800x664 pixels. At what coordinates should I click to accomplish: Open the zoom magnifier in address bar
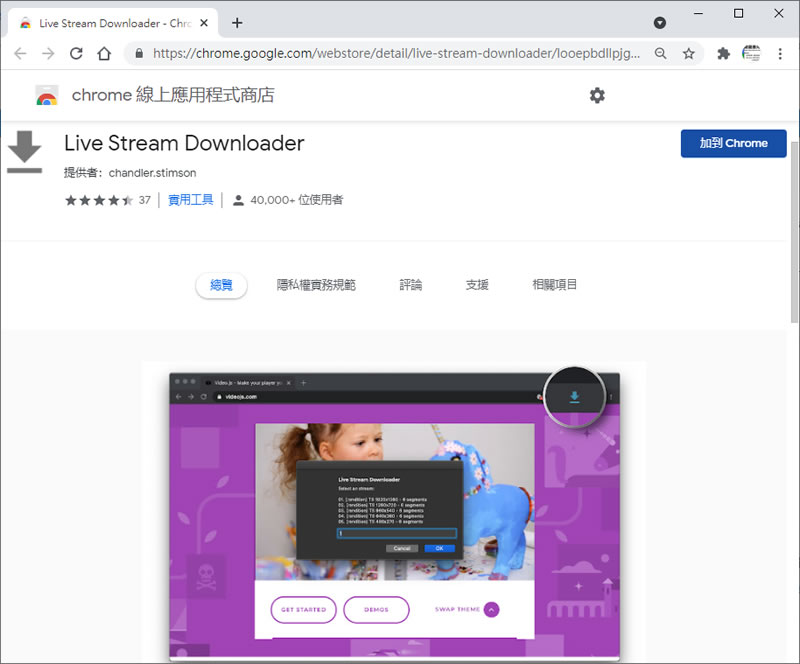(660, 54)
